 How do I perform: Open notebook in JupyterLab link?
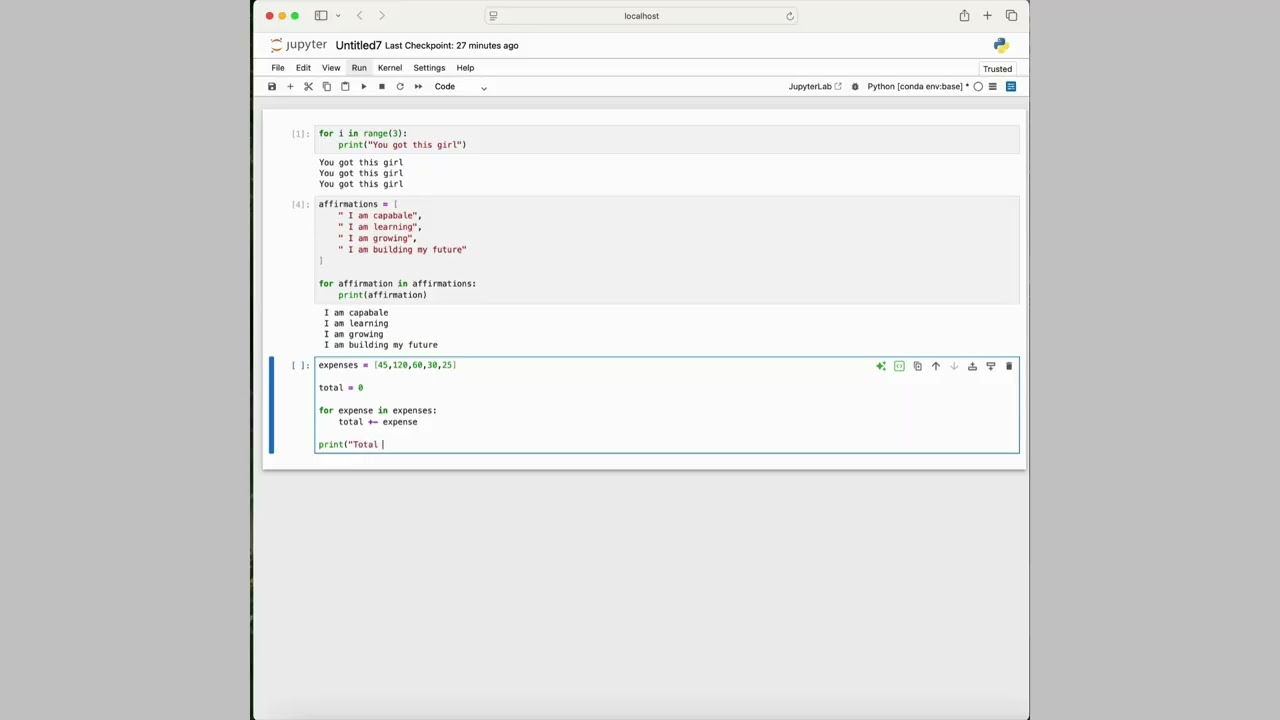tap(815, 87)
